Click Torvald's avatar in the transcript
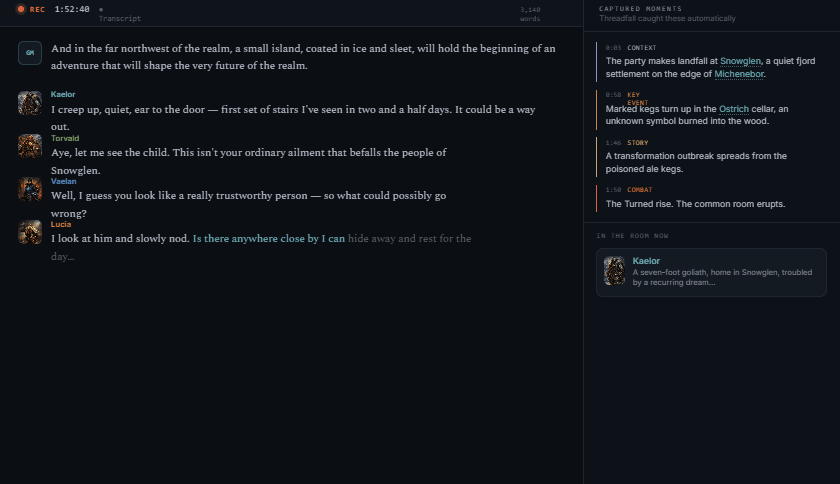The height and width of the screenshot is (484, 840). point(30,146)
